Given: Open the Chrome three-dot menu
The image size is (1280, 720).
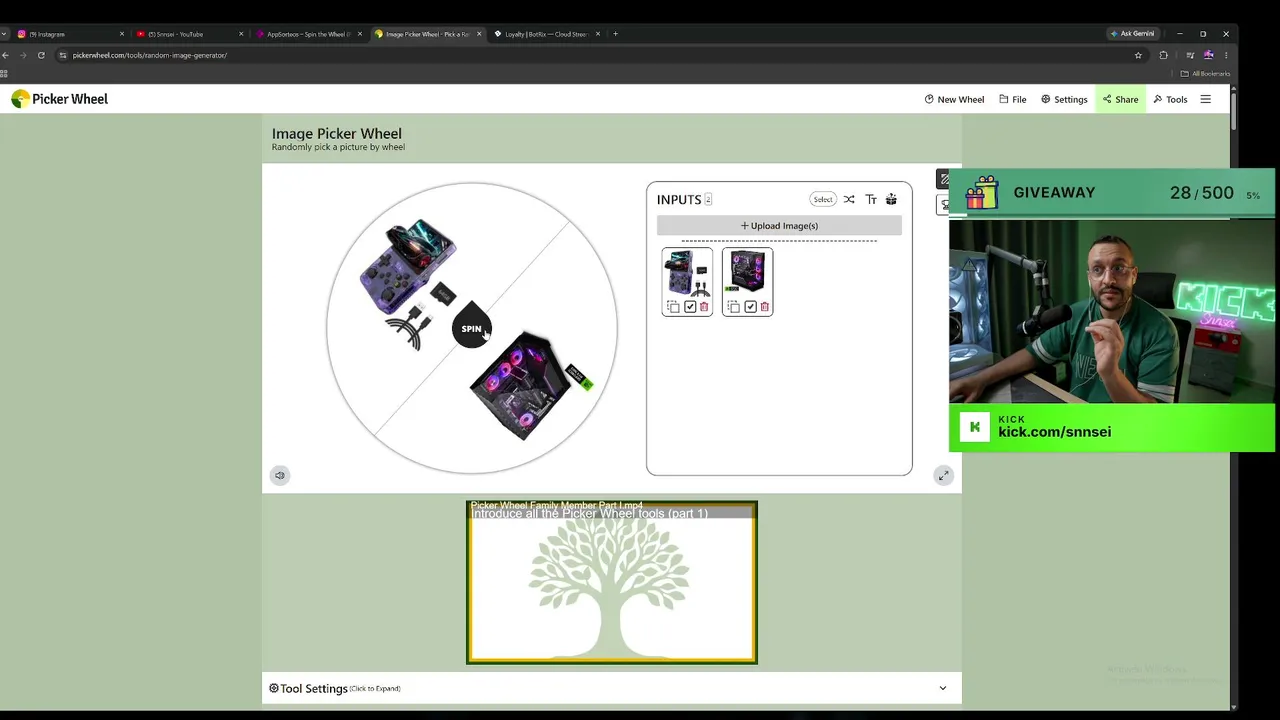Looking at the screenshot, I should coord(1226,55).
